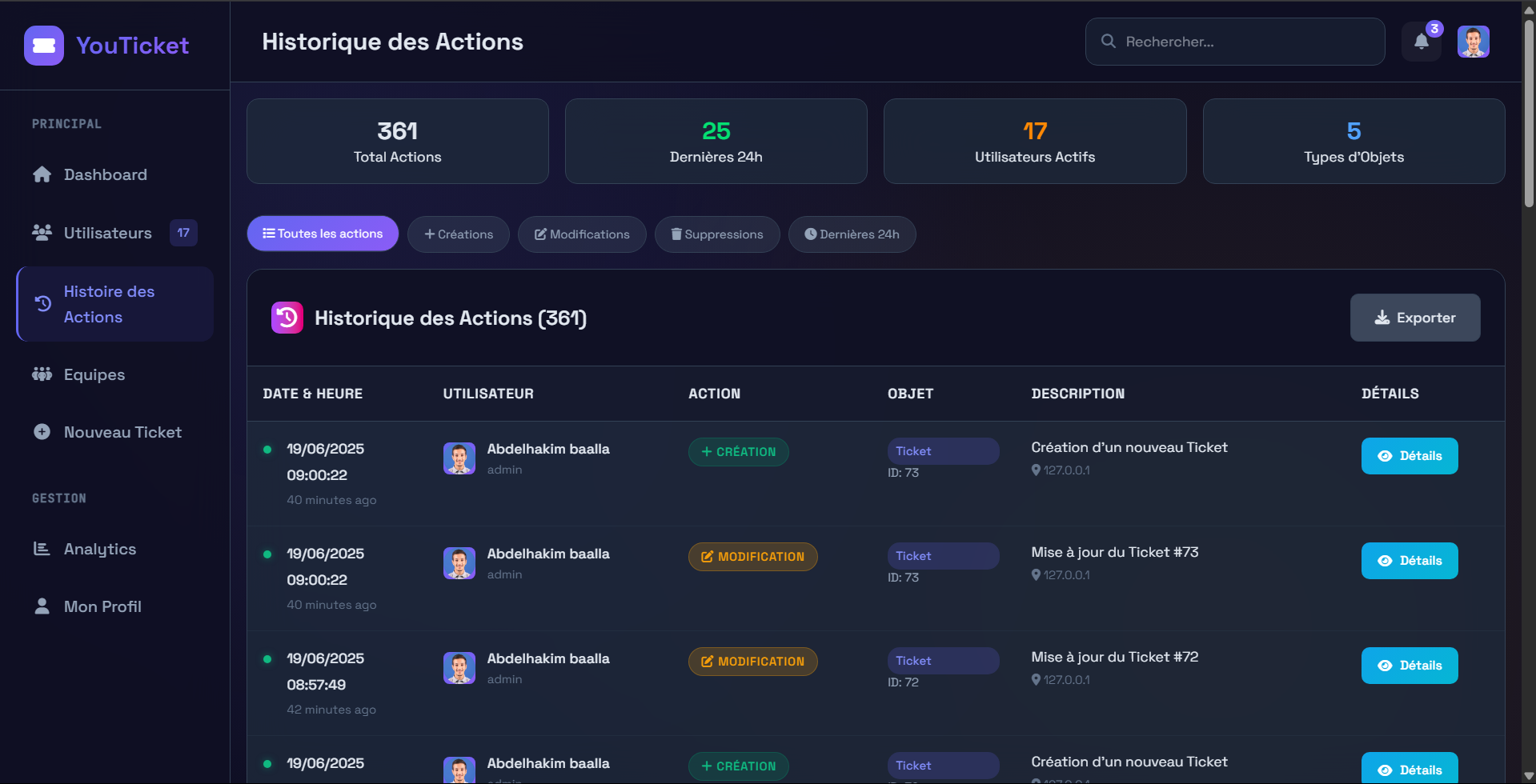Open the Equipes menu label
The height and width of the screenshot is (784, 1536).
tap(94, 374)
